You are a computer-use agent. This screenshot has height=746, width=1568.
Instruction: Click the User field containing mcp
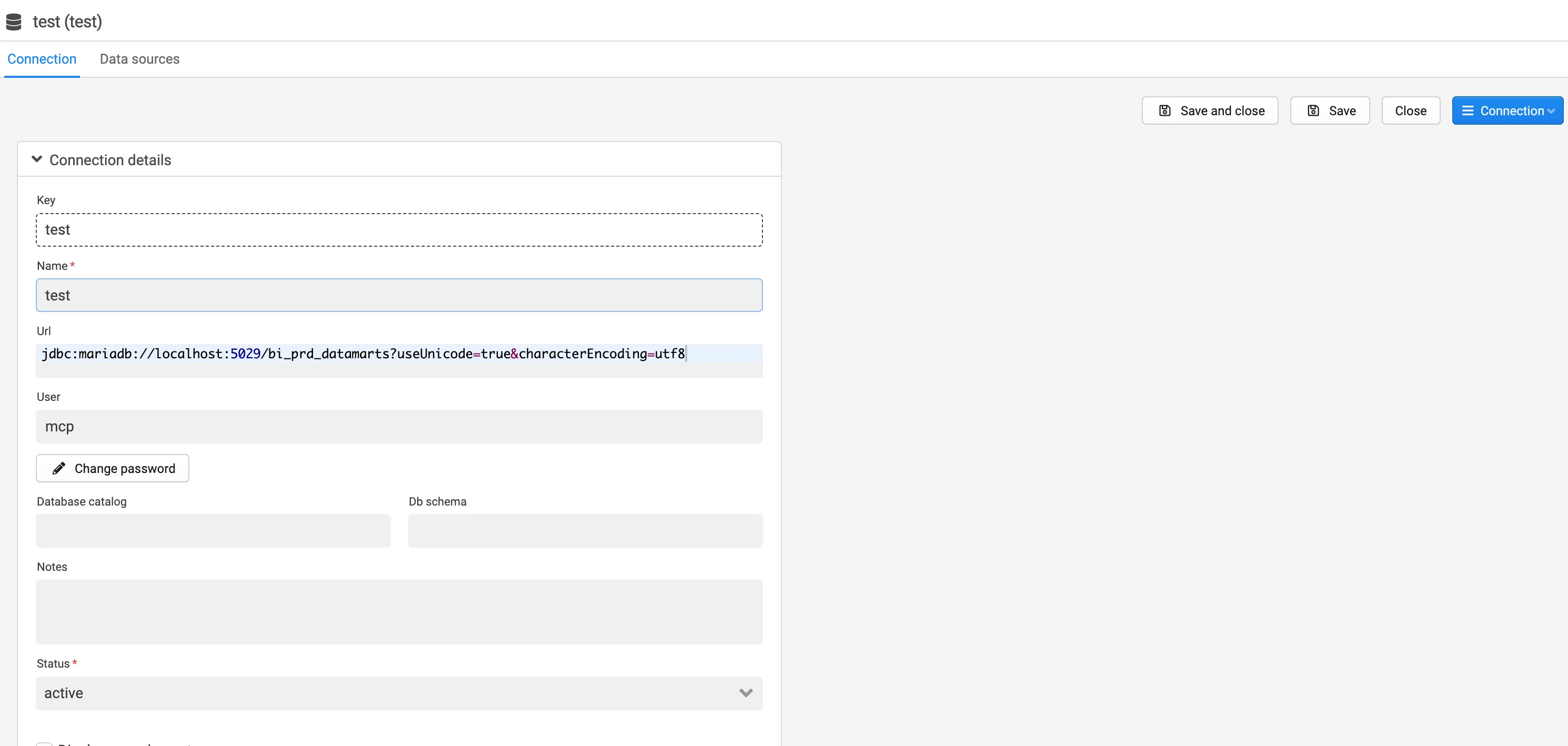[x=399, y=427]
